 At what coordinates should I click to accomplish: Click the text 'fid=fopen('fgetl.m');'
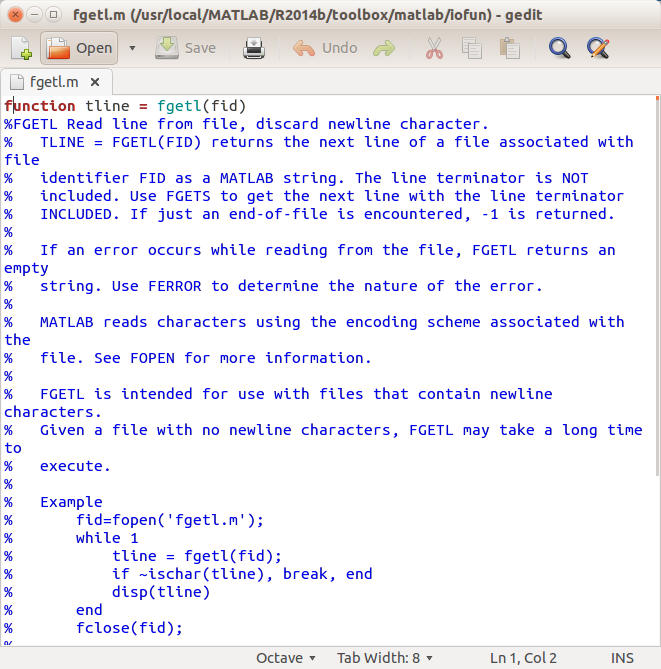coord(170,520)
